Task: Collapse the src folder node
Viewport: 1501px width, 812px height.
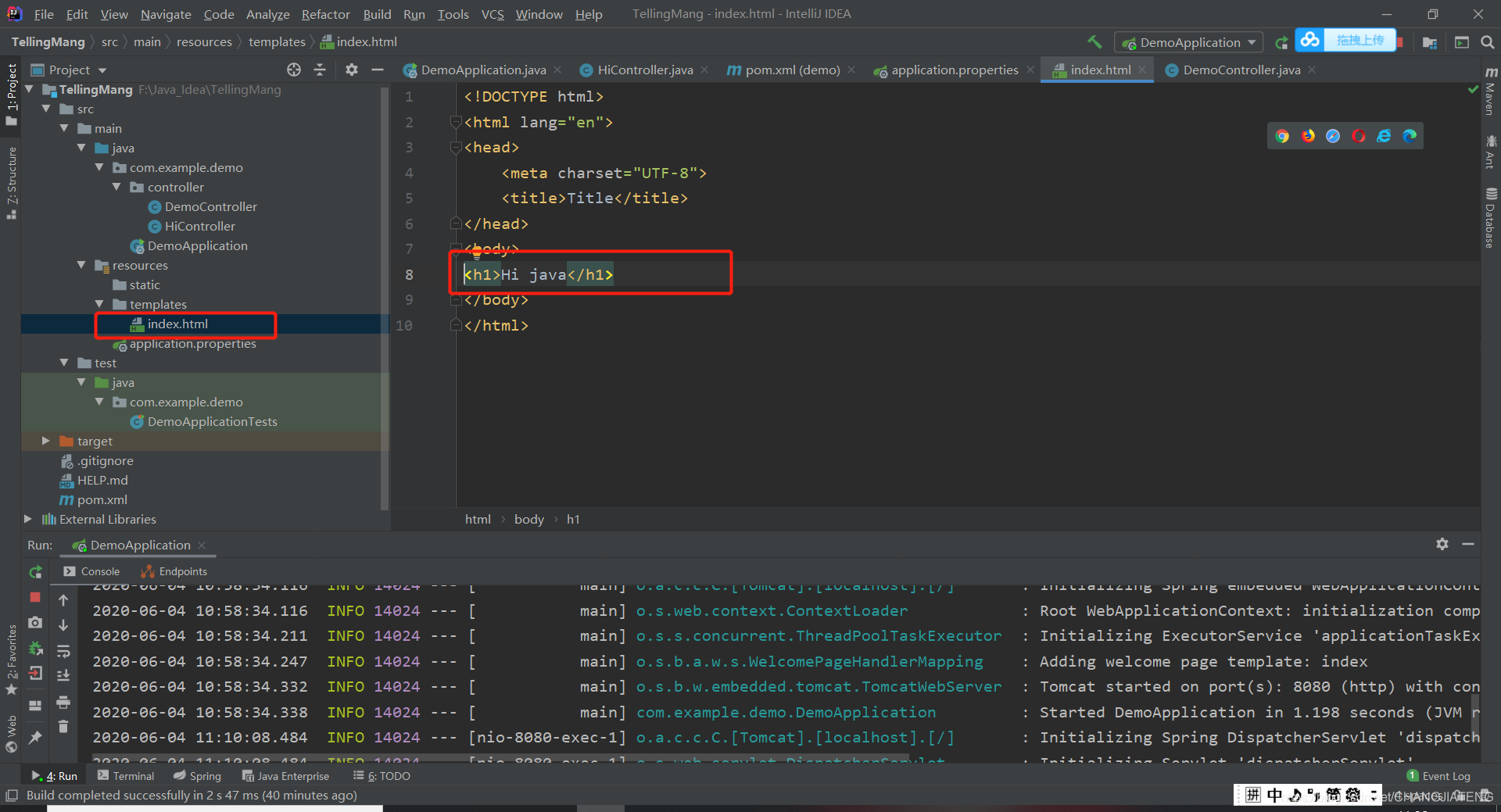Action: pyautogui.click(x=47, y=109)
